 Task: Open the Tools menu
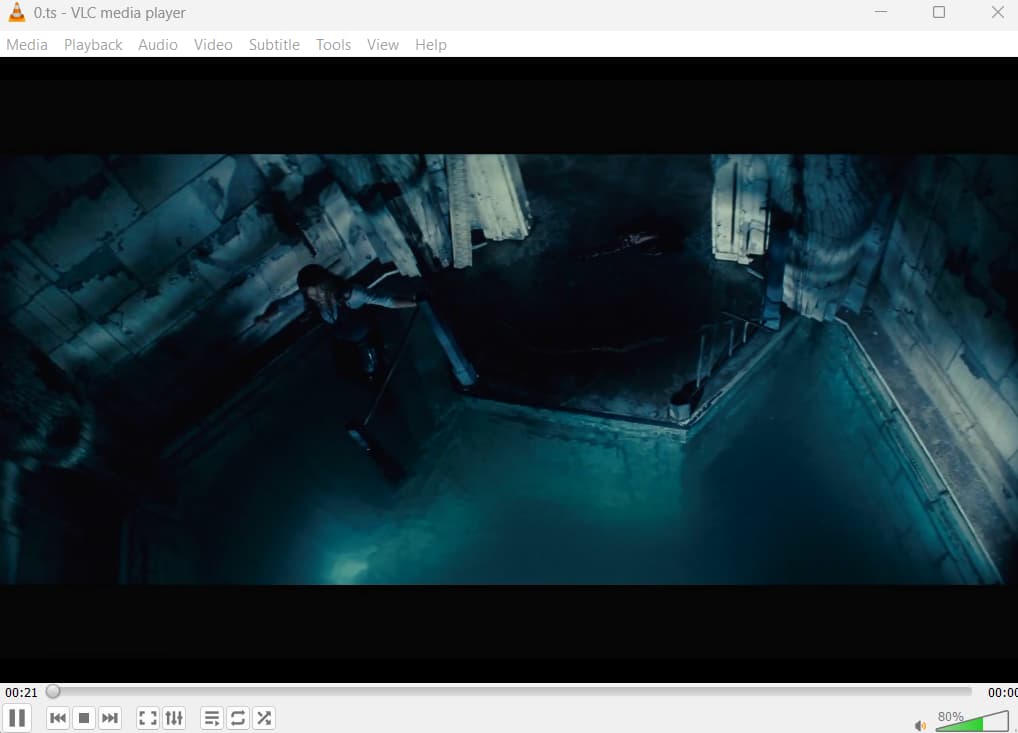(x=333, y=44)
